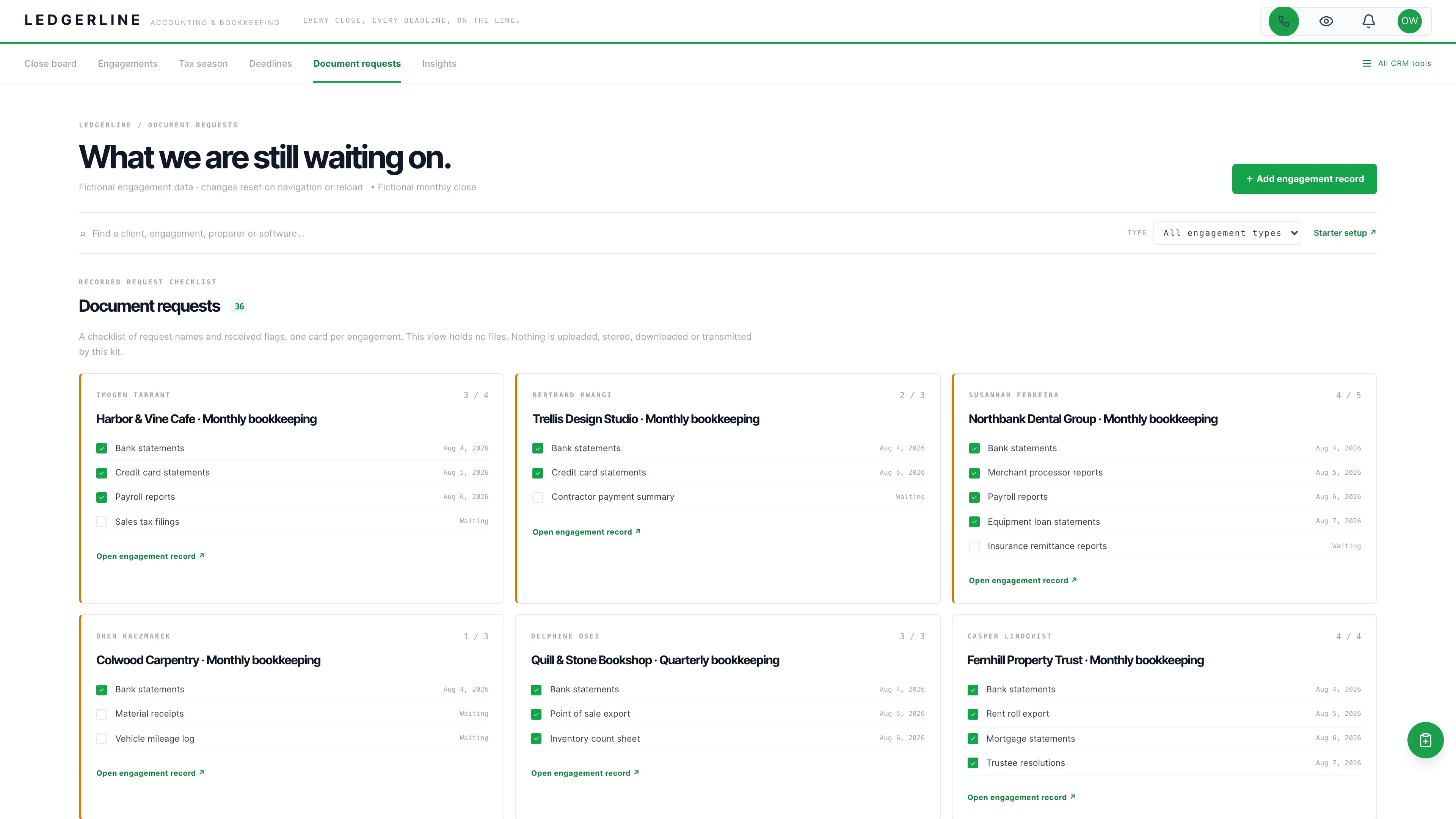Click the 1 / 3 count on Colwood card

pos(476,637)
